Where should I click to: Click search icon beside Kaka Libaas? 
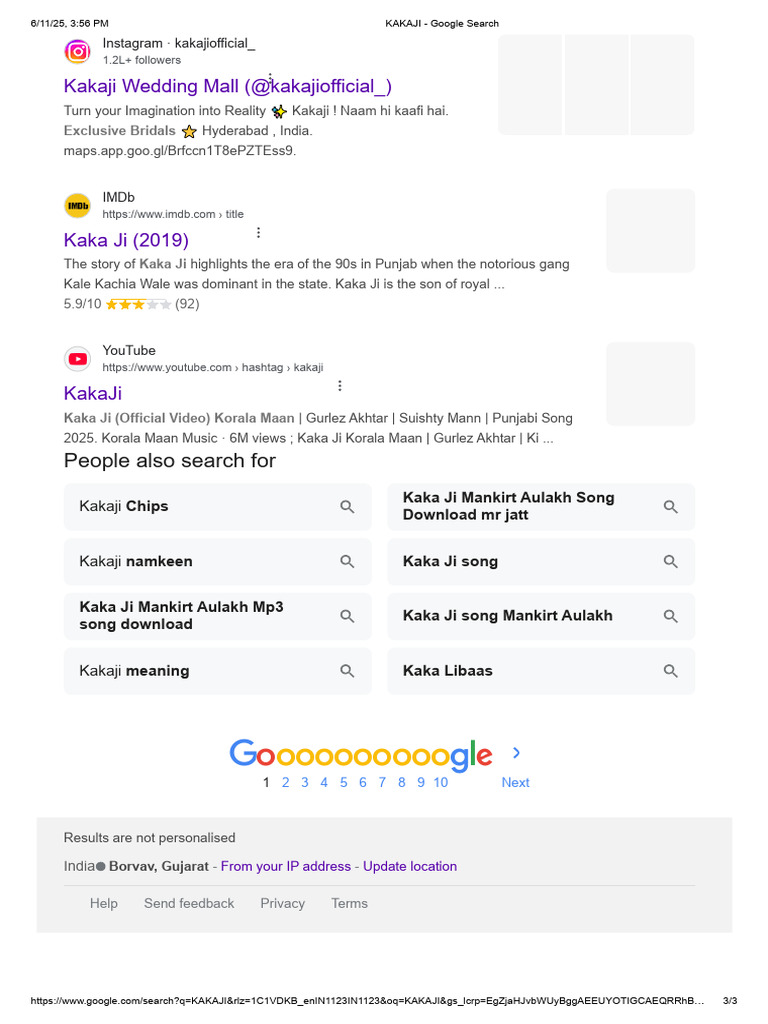pos(671,671)
